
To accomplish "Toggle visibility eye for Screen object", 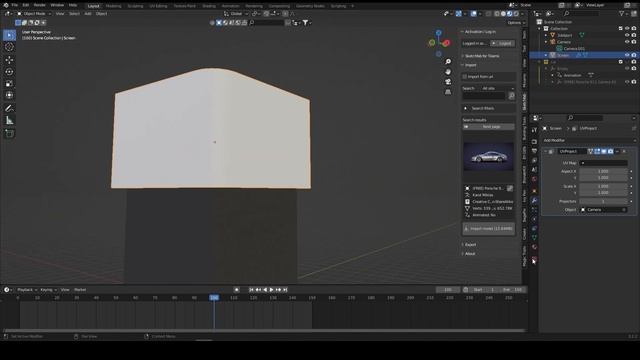I will [627, 55].
